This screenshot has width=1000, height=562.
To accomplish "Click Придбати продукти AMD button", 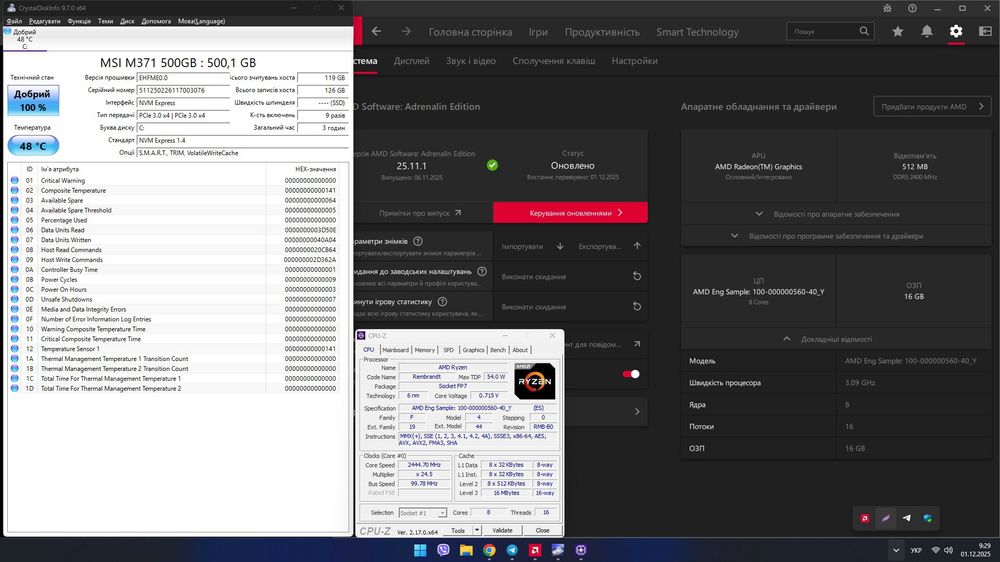I will coord(932,107).
